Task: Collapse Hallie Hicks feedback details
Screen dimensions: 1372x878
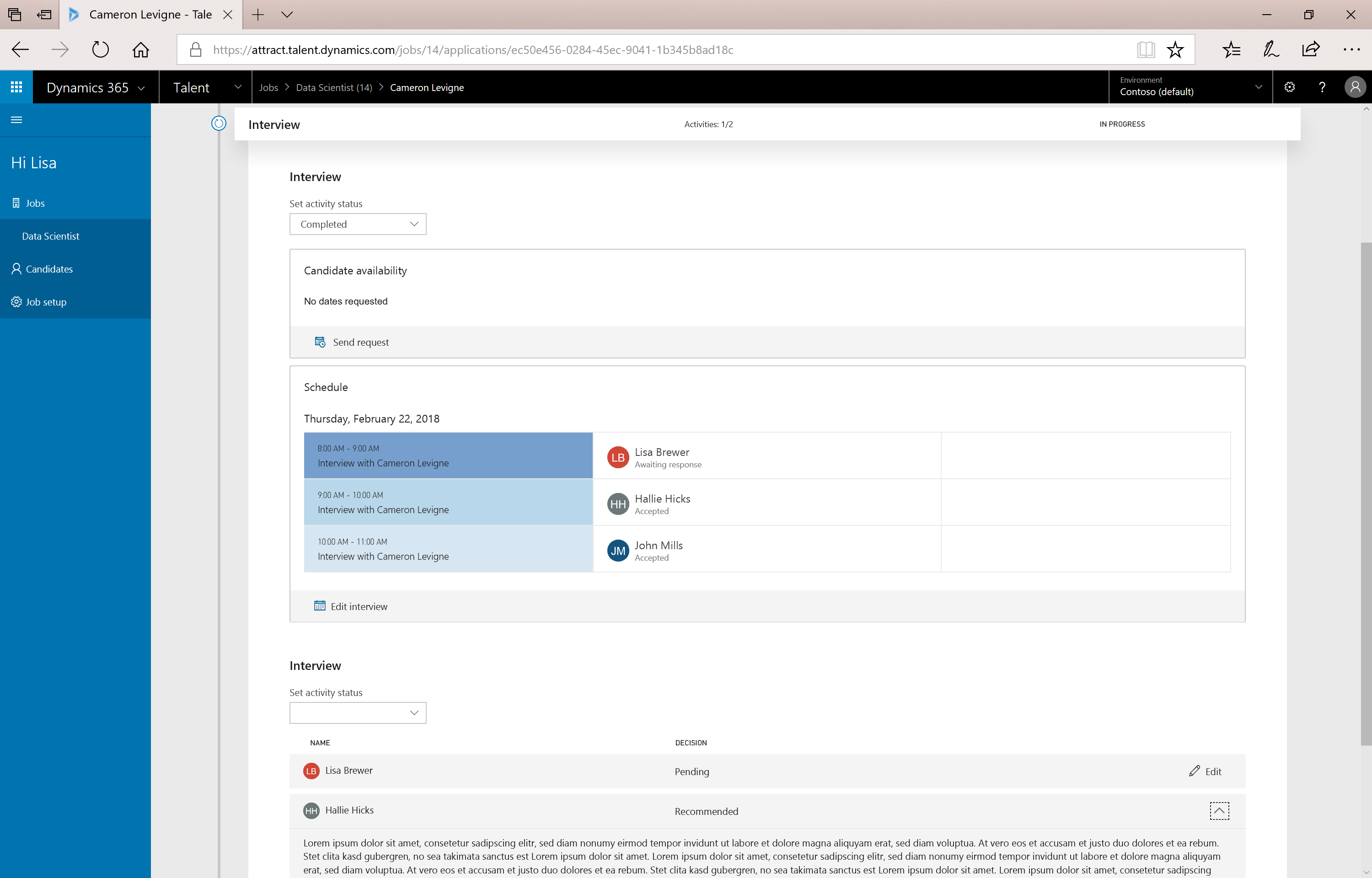Action: pyautogui.click(x=1219, y=811)
